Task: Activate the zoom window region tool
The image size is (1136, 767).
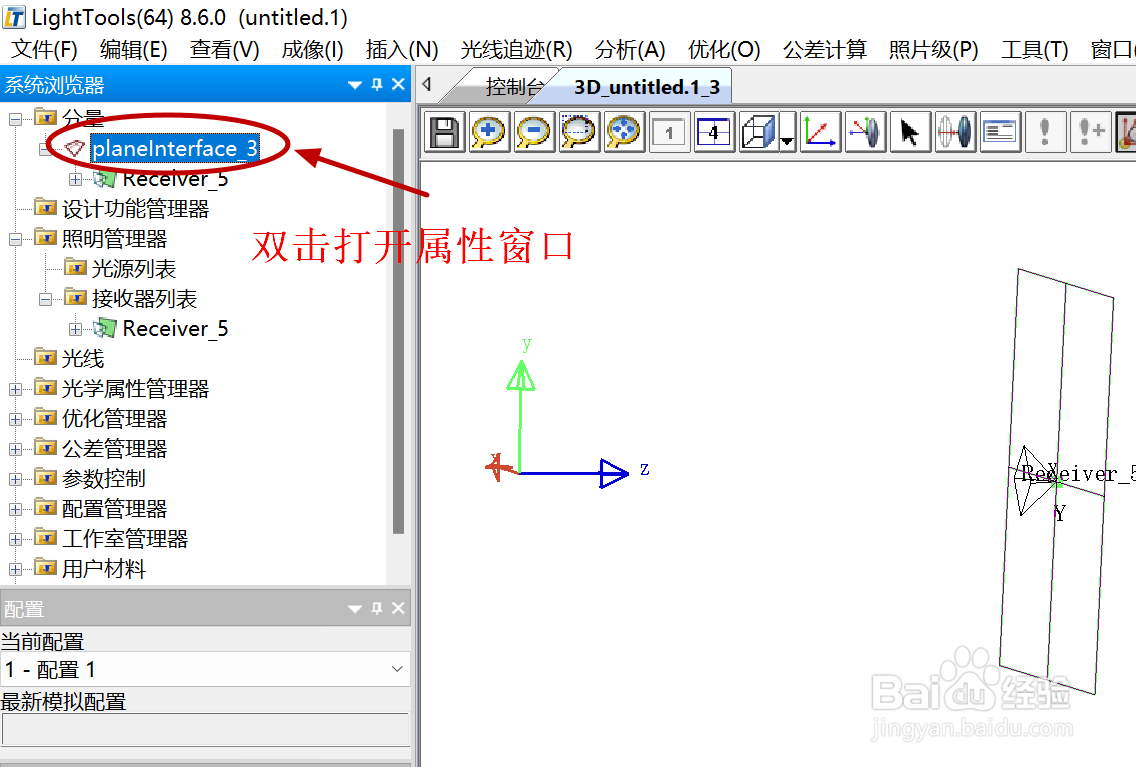Action: click(x=578, y=131)
